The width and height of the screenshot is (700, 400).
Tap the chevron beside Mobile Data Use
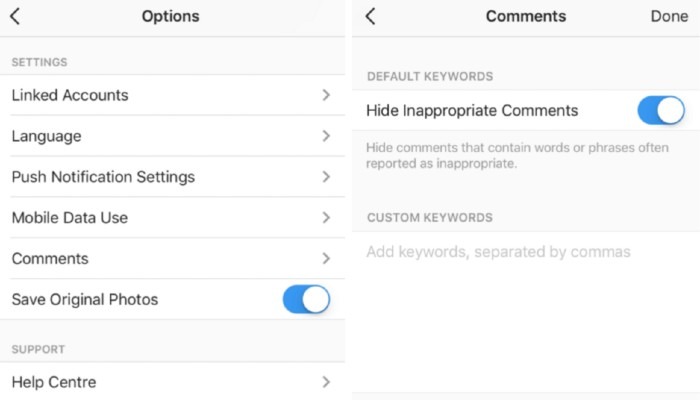(x=326, y=217)
